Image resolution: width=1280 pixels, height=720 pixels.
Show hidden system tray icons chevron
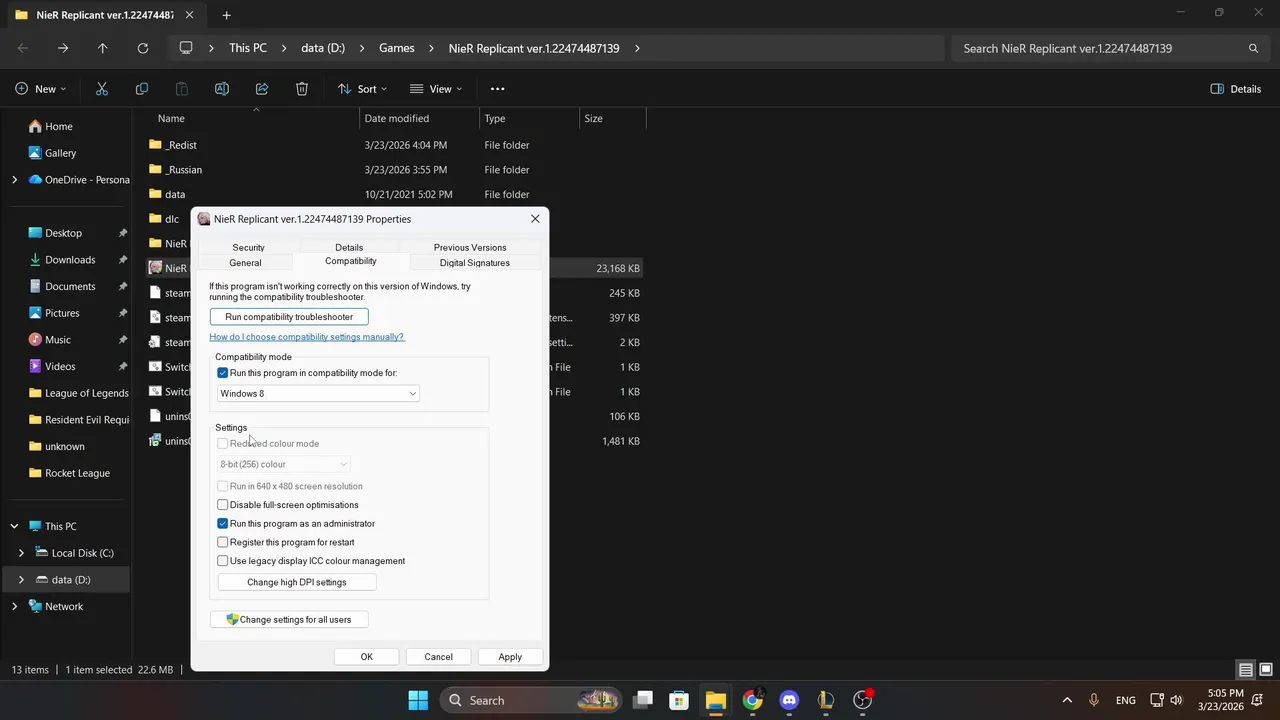pos(1067,700)
